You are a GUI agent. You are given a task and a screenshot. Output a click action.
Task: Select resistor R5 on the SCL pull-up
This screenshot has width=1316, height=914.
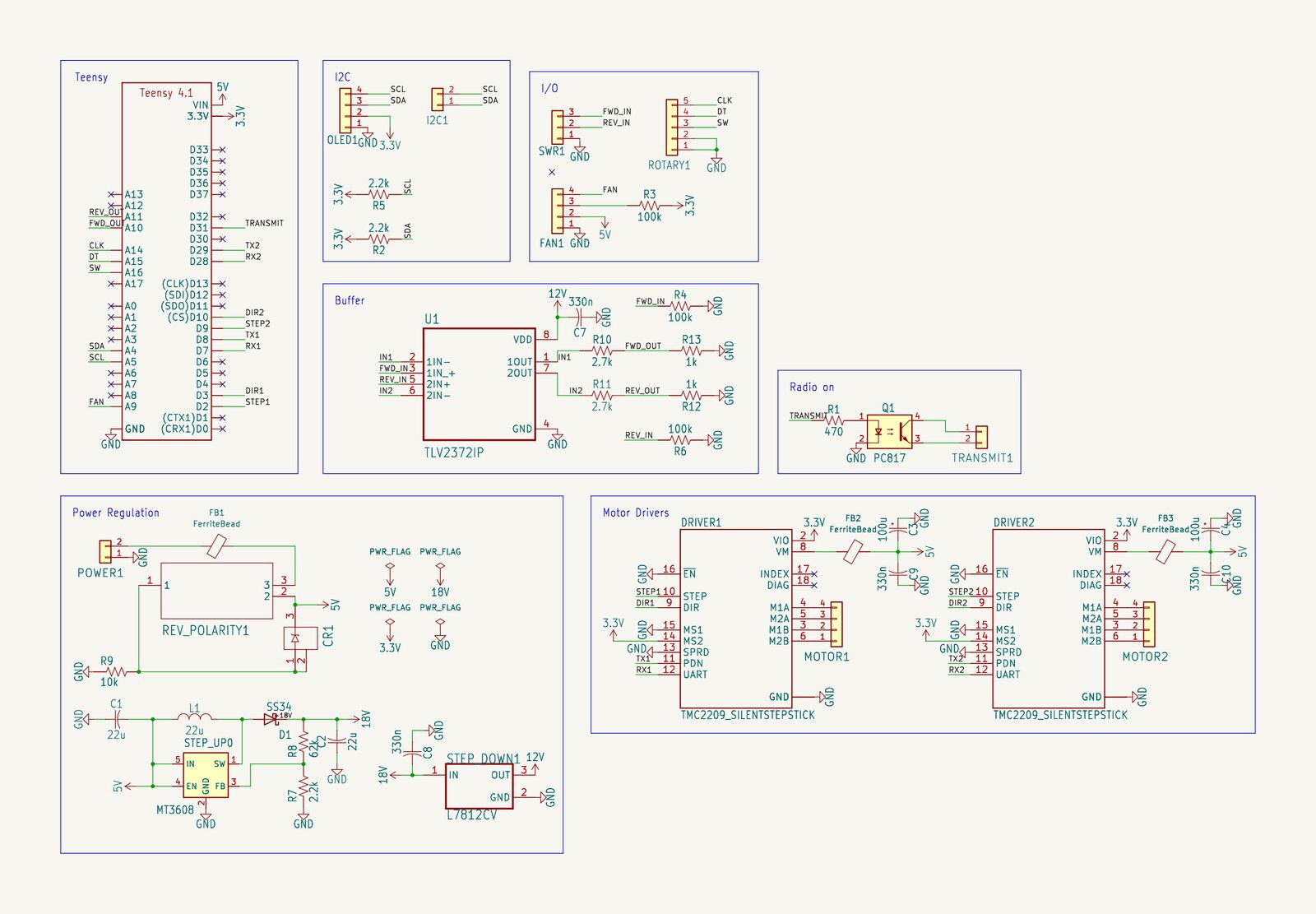(x=378, y=195)
